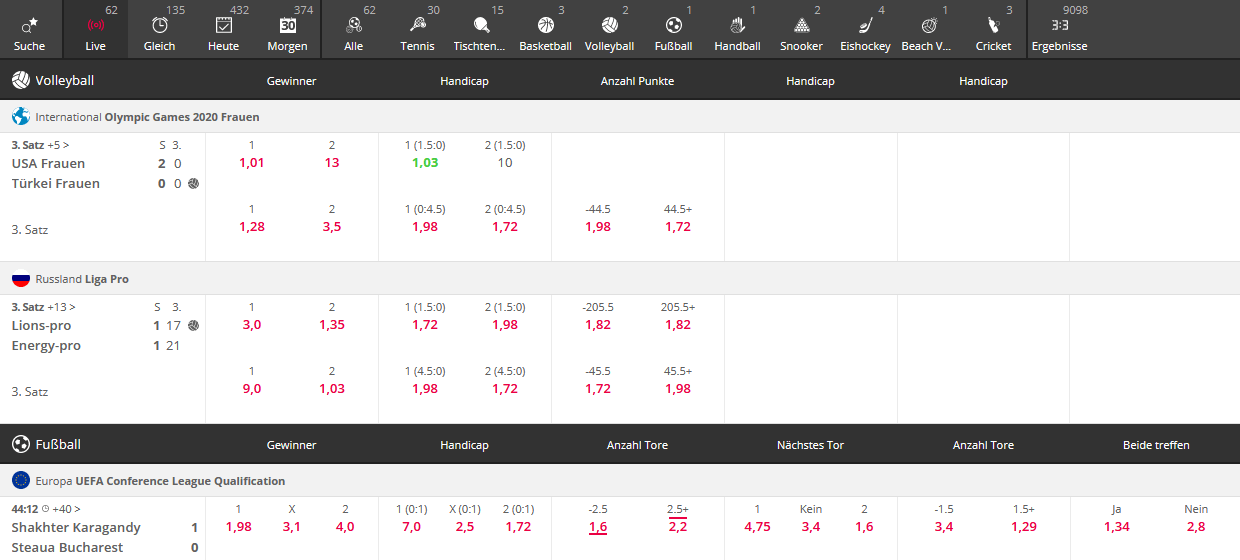This screenshot has height=560, width=1240.
Task: Click the EU flag icon beside UEFA Conference League
Action: point(21,480)
